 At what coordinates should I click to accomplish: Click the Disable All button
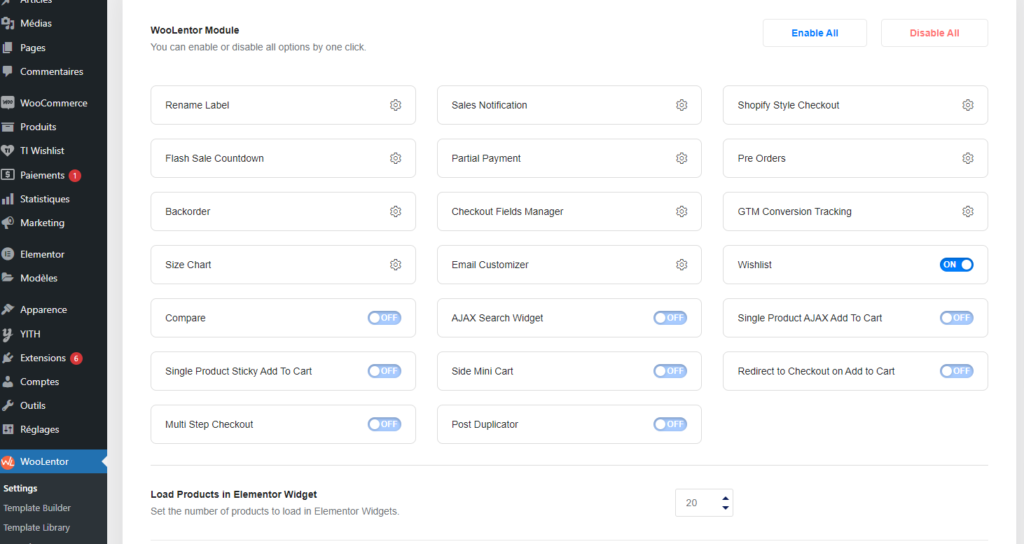(934, 33)
